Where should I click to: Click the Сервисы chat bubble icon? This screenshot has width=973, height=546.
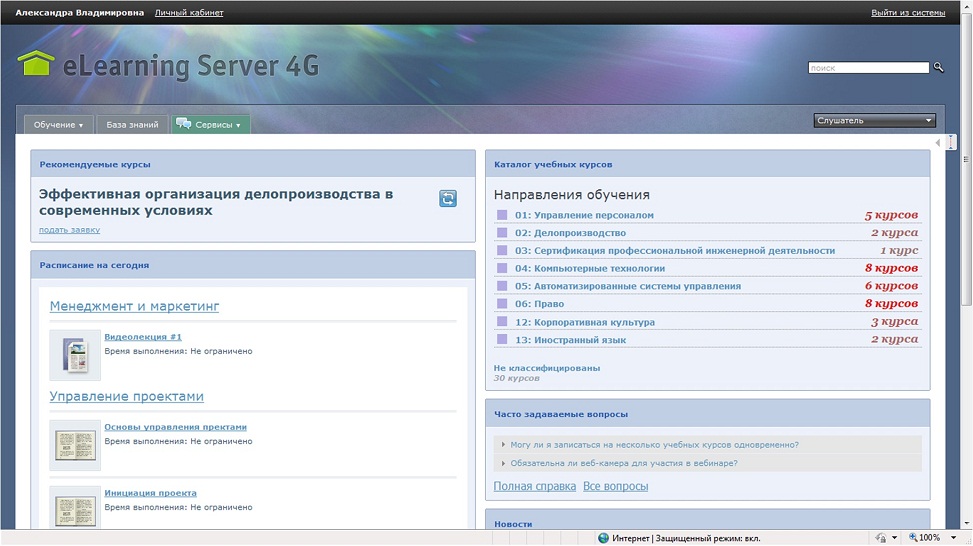coord(183,124)
